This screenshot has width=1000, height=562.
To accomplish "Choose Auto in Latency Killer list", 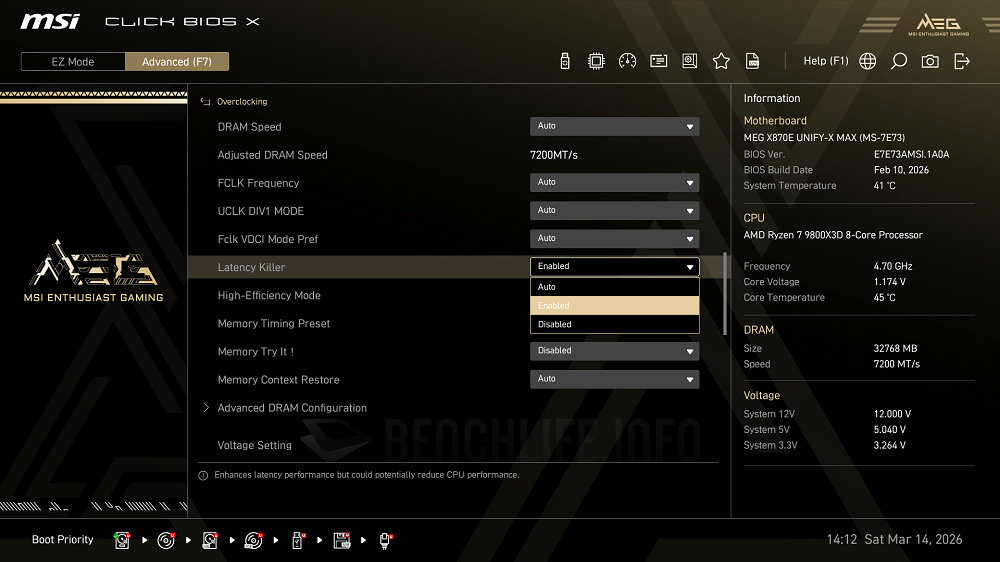I will (x=614, y=287).
